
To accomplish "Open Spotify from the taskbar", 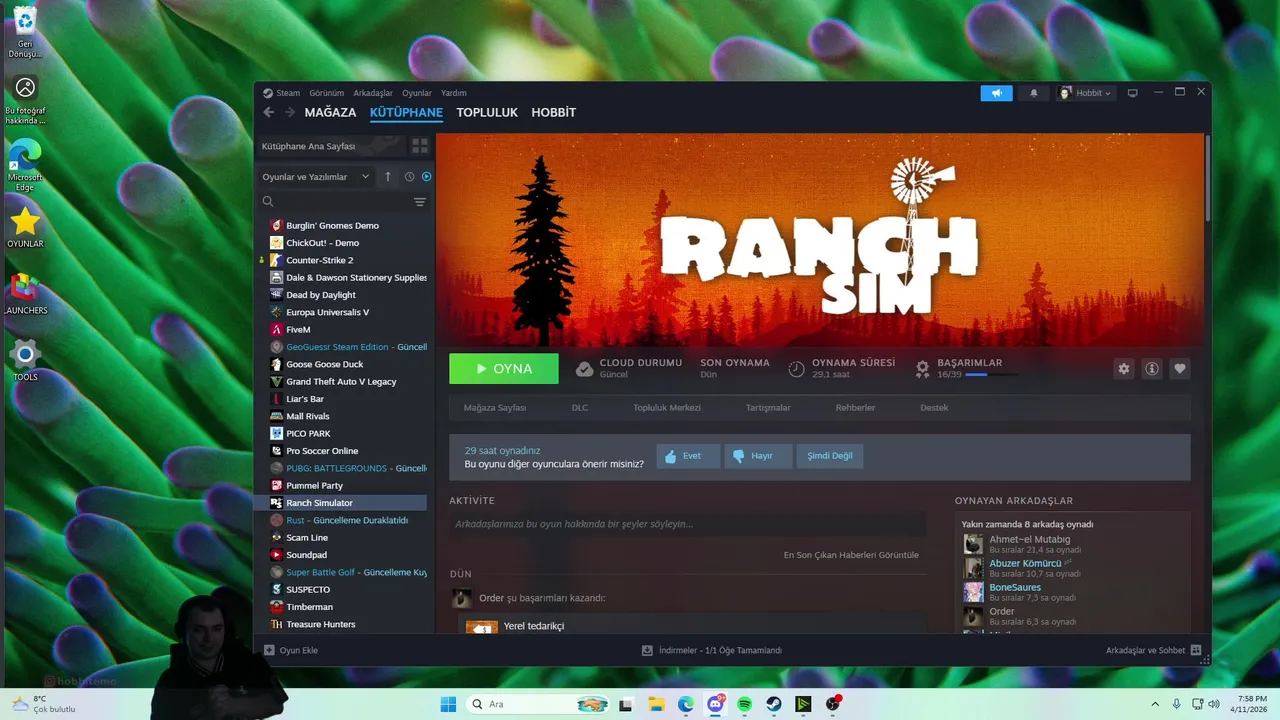I will coord(745,704).
